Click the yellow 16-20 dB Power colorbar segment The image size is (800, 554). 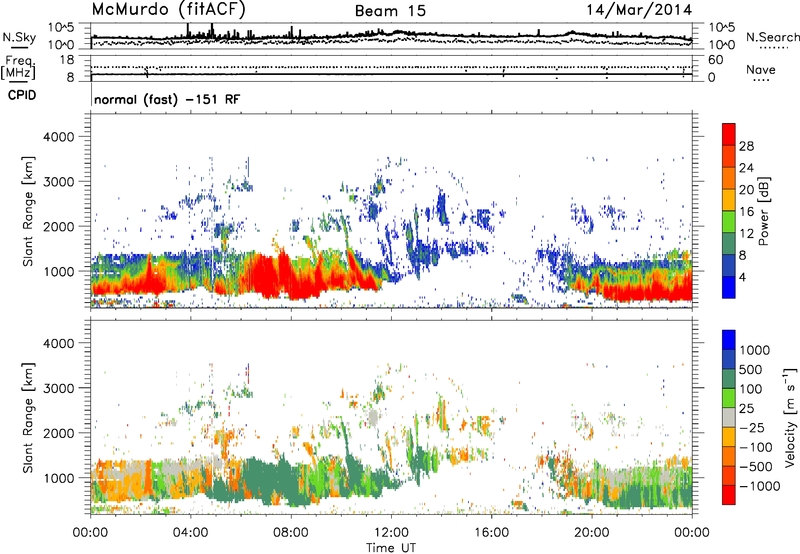coord(729,200)
